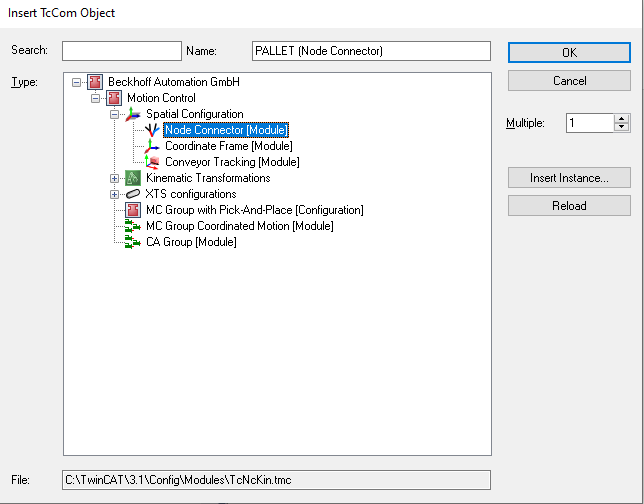Screen dimensions: 644x504
Task: Click the Kinematic Transformations robot icon
Action: (x=133, y=178)
